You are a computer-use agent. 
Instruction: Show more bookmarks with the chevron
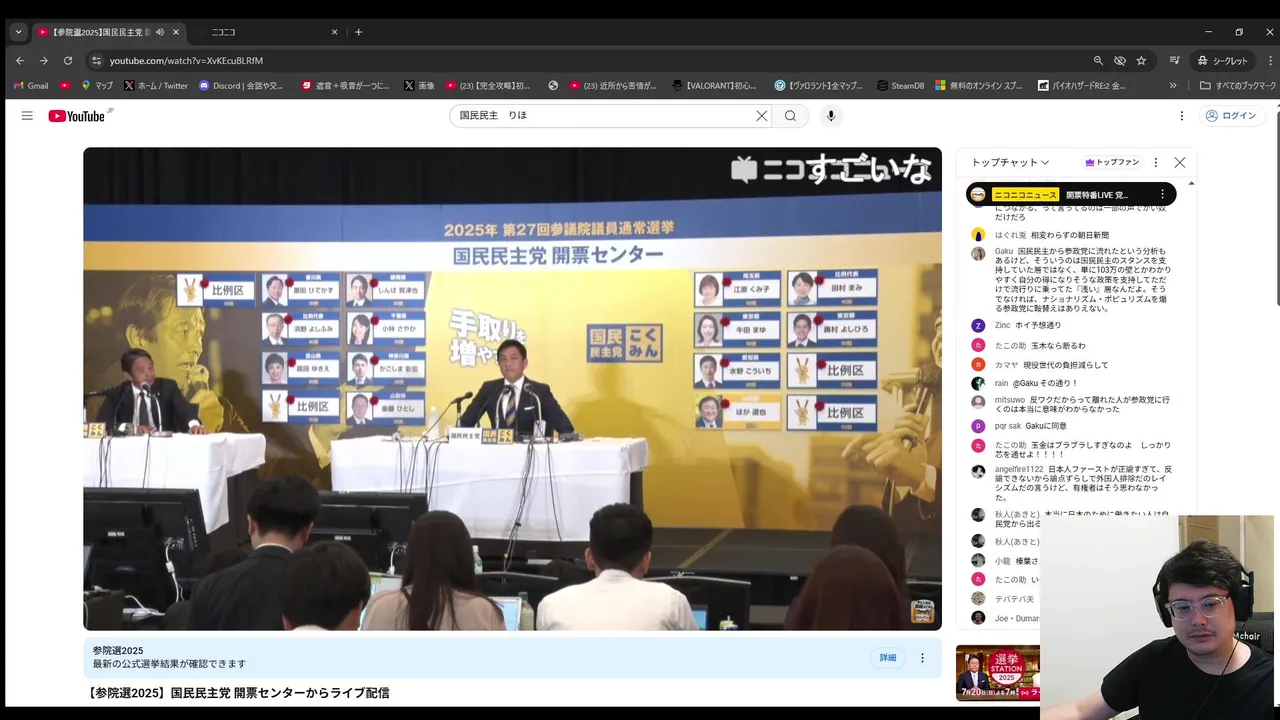point(1173,86)
